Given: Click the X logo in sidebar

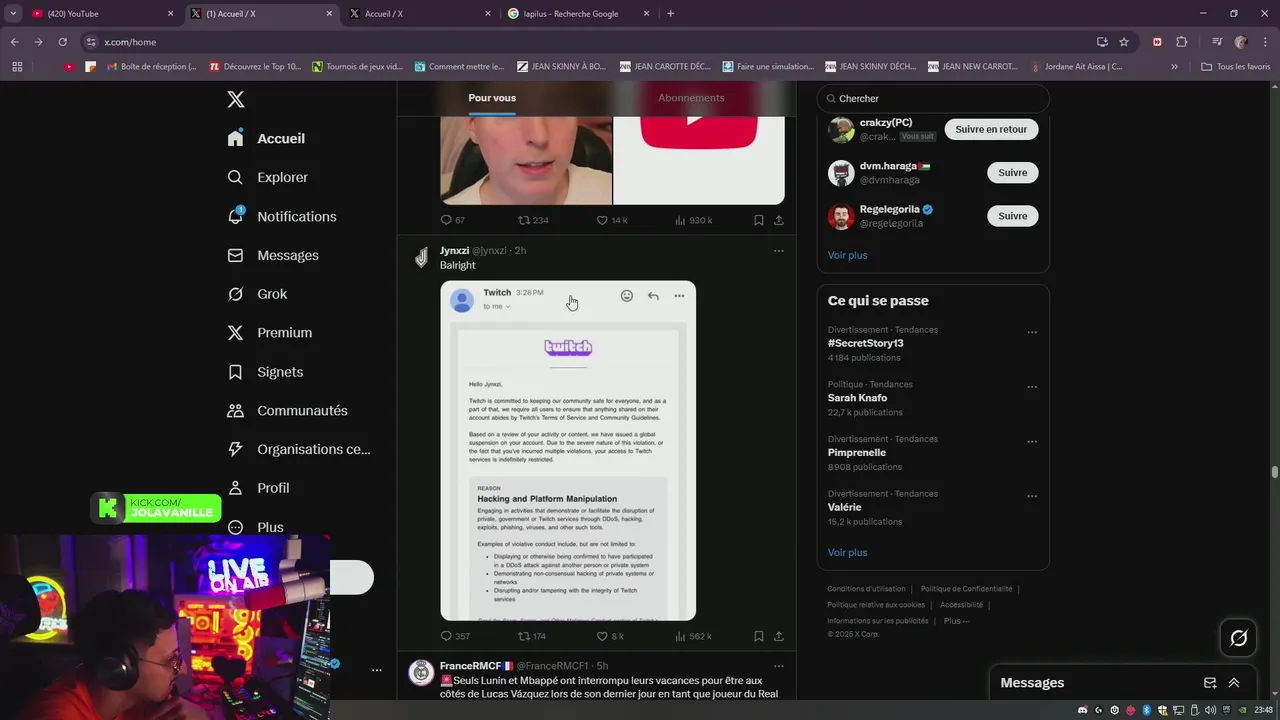Looking at the screenshot, I should pyautogui.click(x=236, y=99).
